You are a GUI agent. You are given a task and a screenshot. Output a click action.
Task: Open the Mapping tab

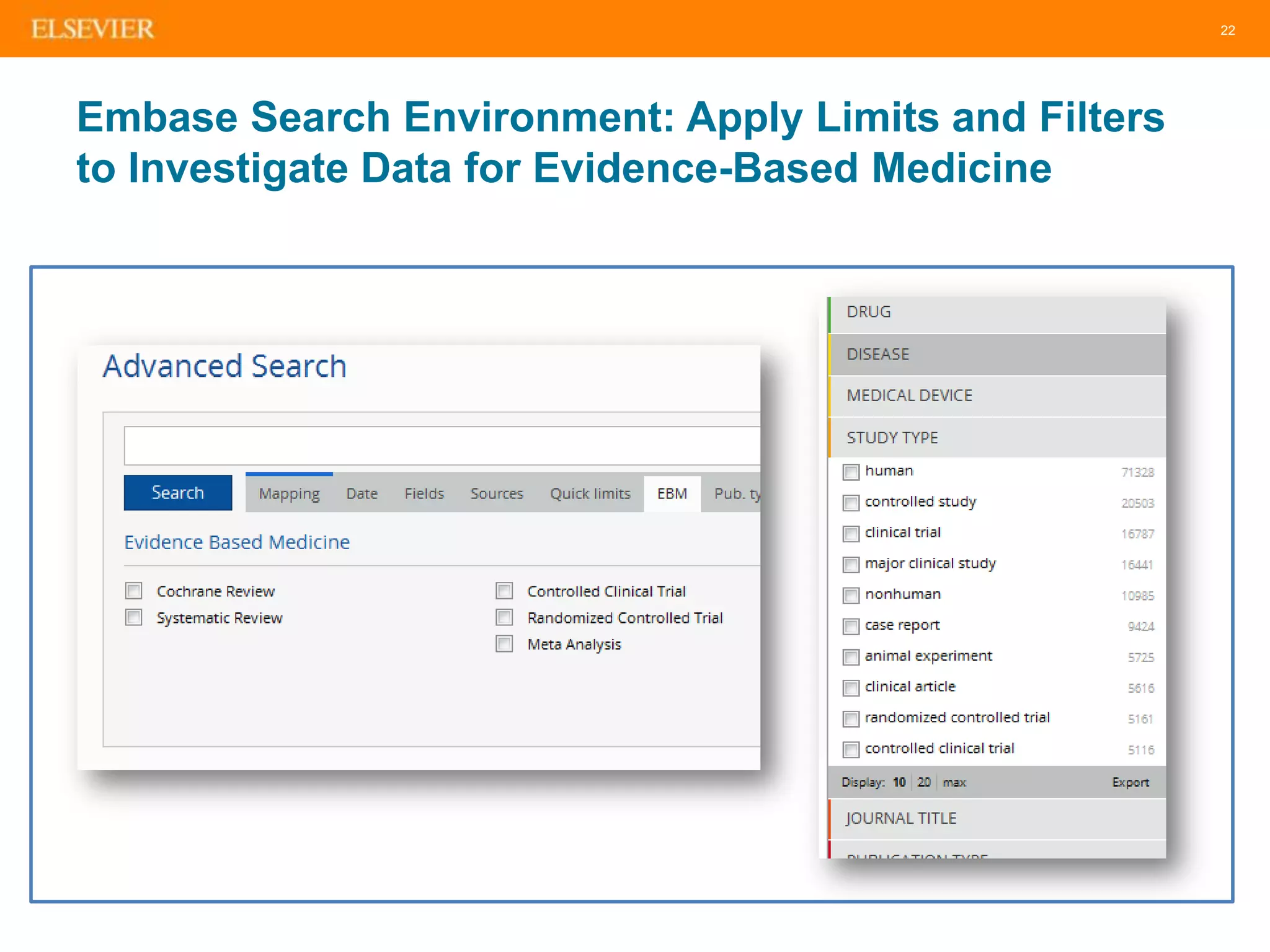289,493
